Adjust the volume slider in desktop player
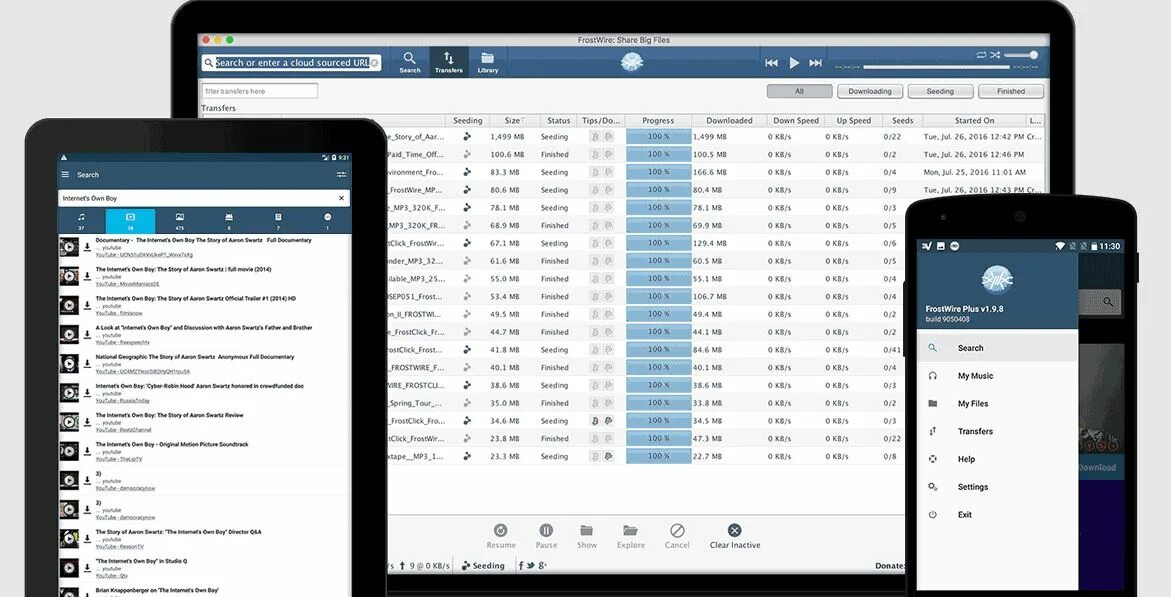 pyautogui.click(x=1022, y=55)
